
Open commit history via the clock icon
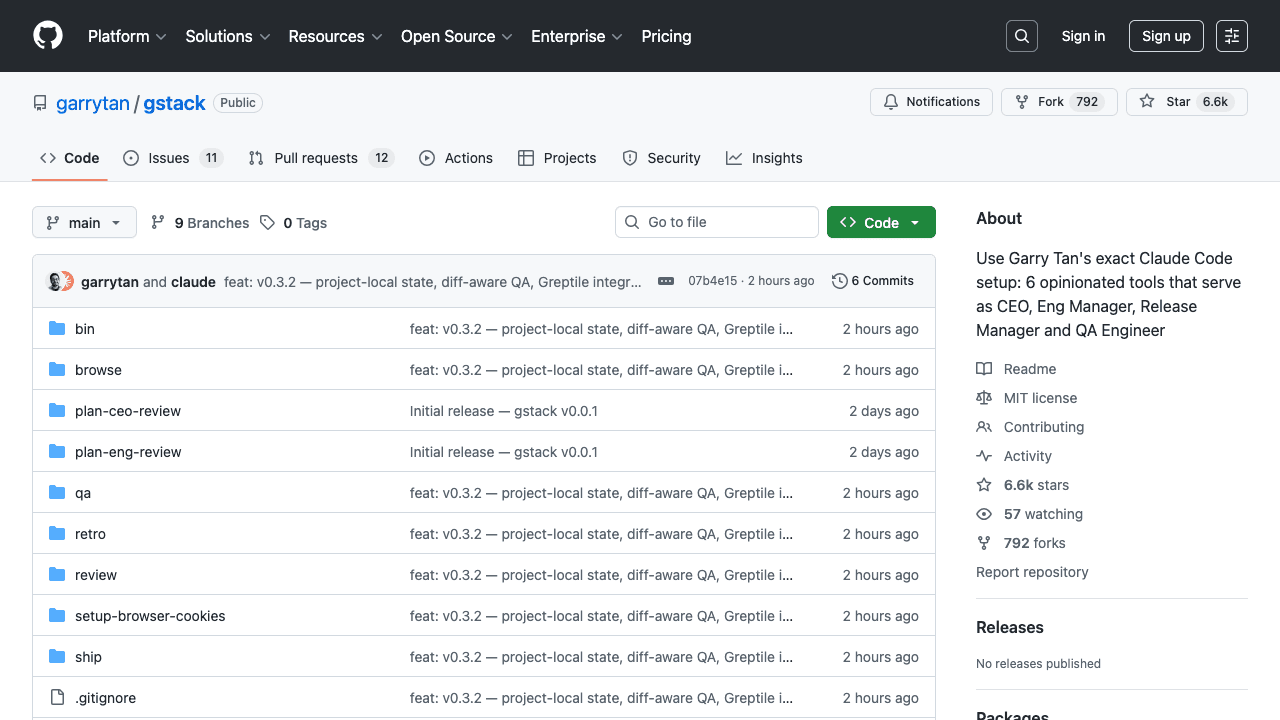pos(838,281)
